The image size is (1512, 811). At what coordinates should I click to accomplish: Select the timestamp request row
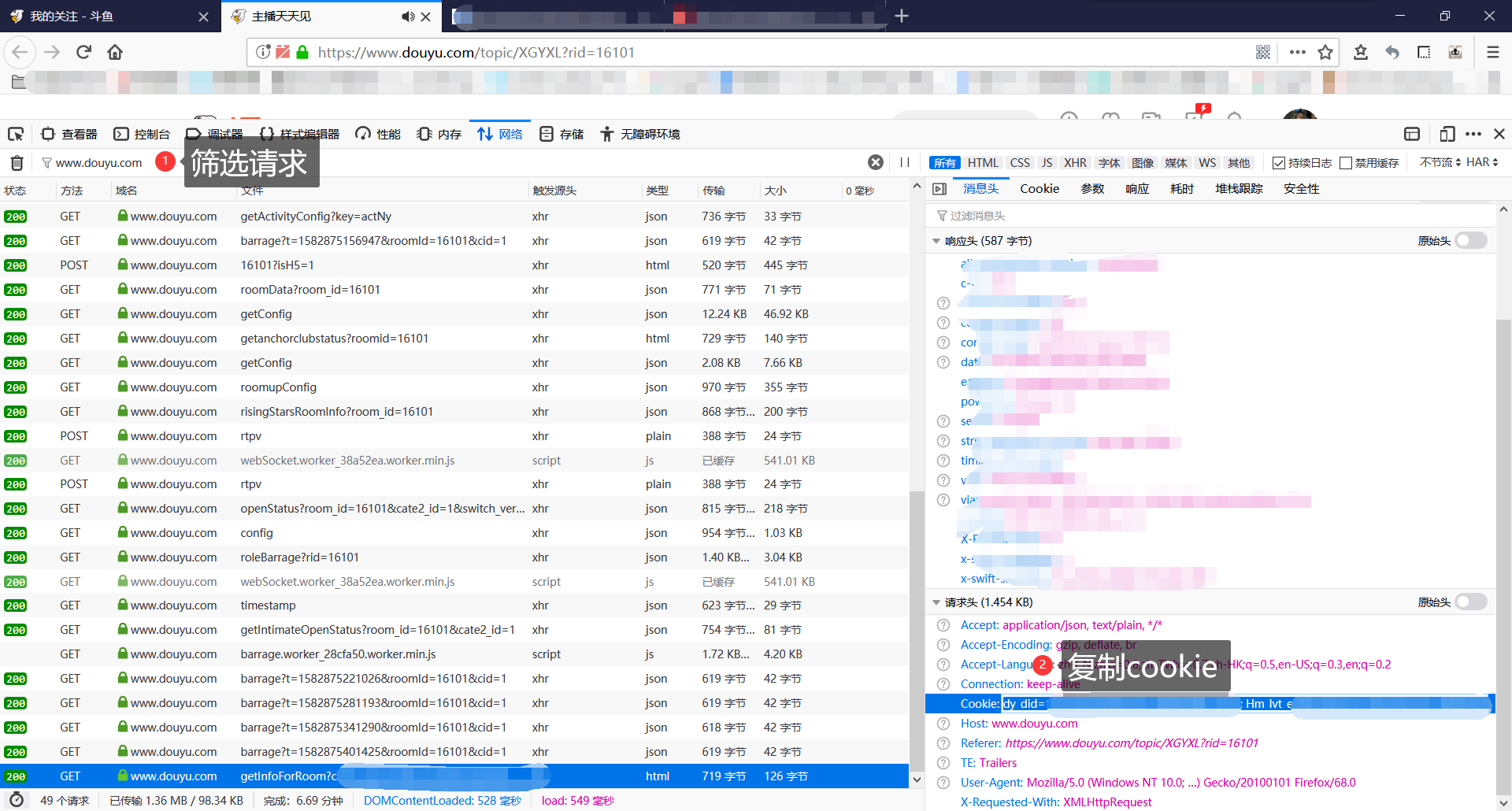[454, 605]
